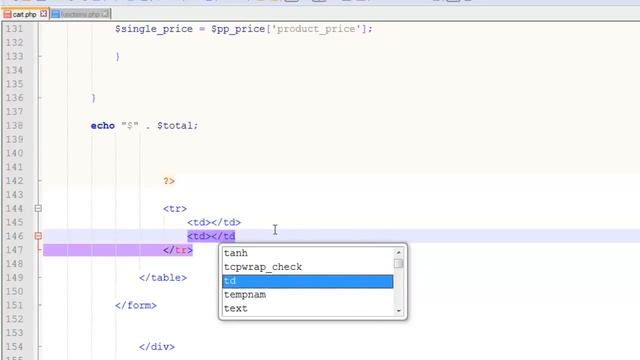
Task: Click line number 142 in the margin
Action: (14, 181)
